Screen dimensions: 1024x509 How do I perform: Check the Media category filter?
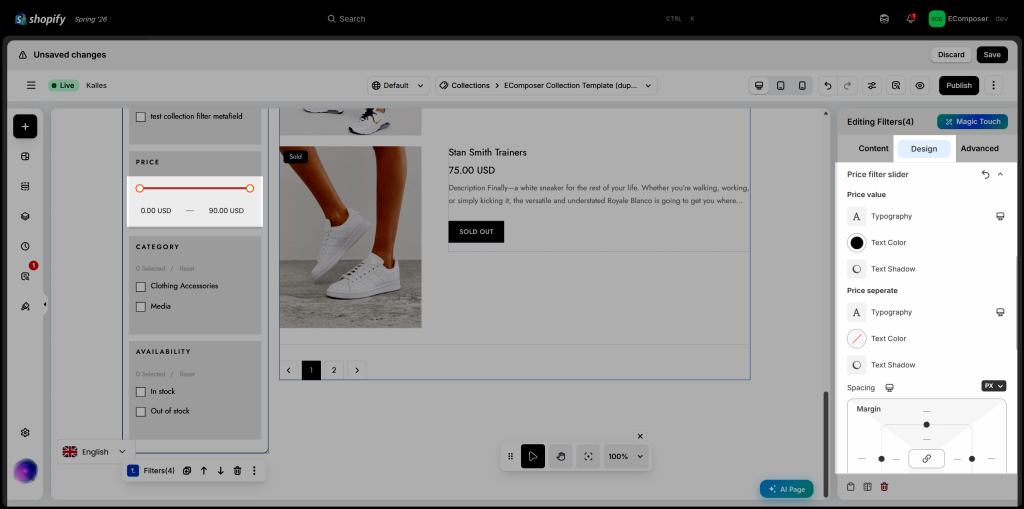click(140, 306)
